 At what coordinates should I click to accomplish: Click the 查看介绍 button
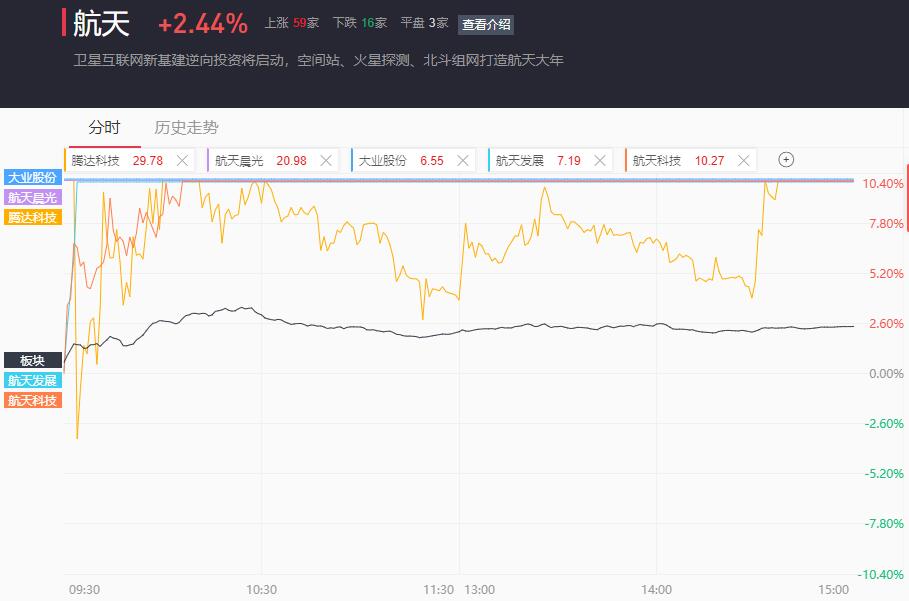(486, 24)
